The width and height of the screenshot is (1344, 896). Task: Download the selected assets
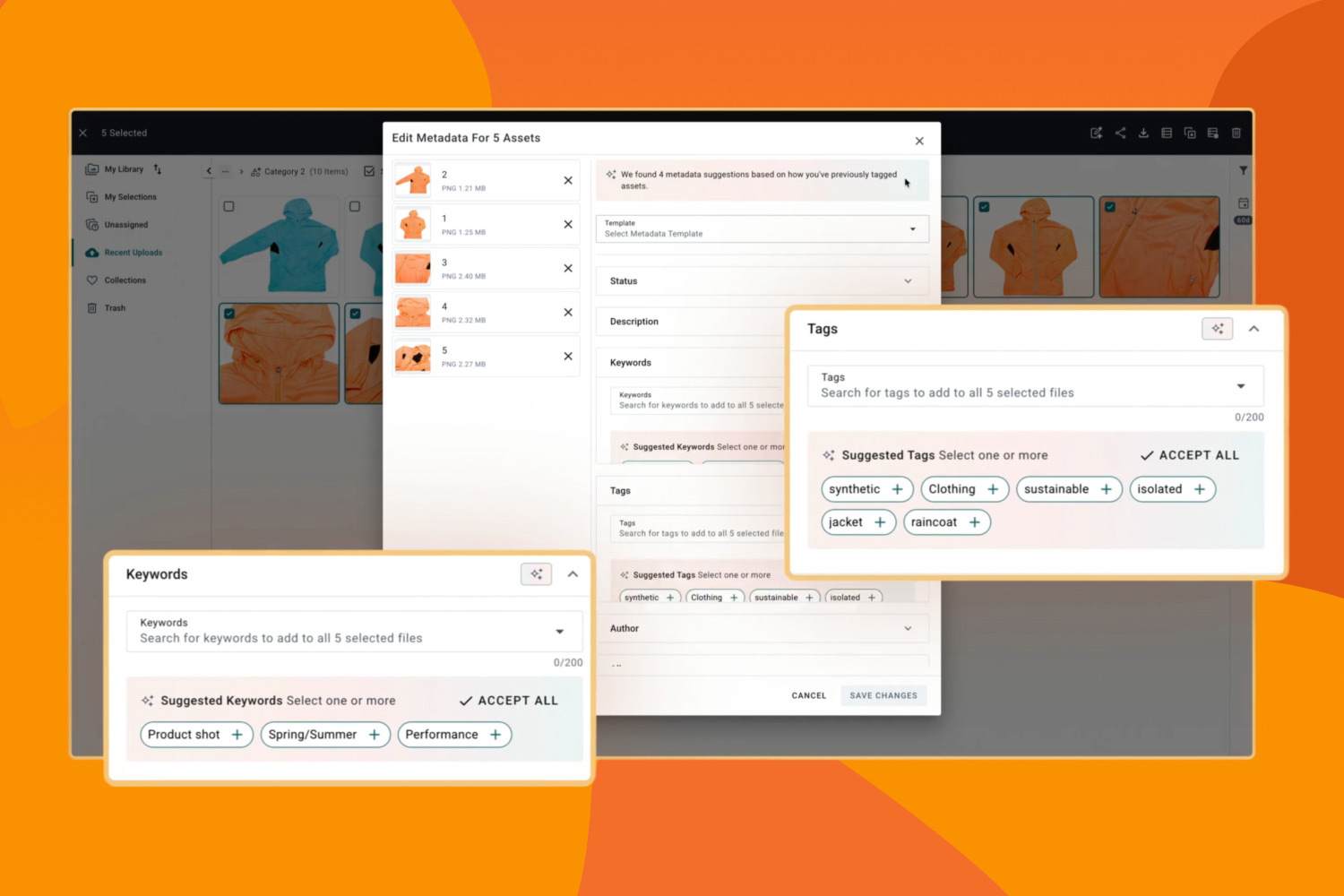1143,133
